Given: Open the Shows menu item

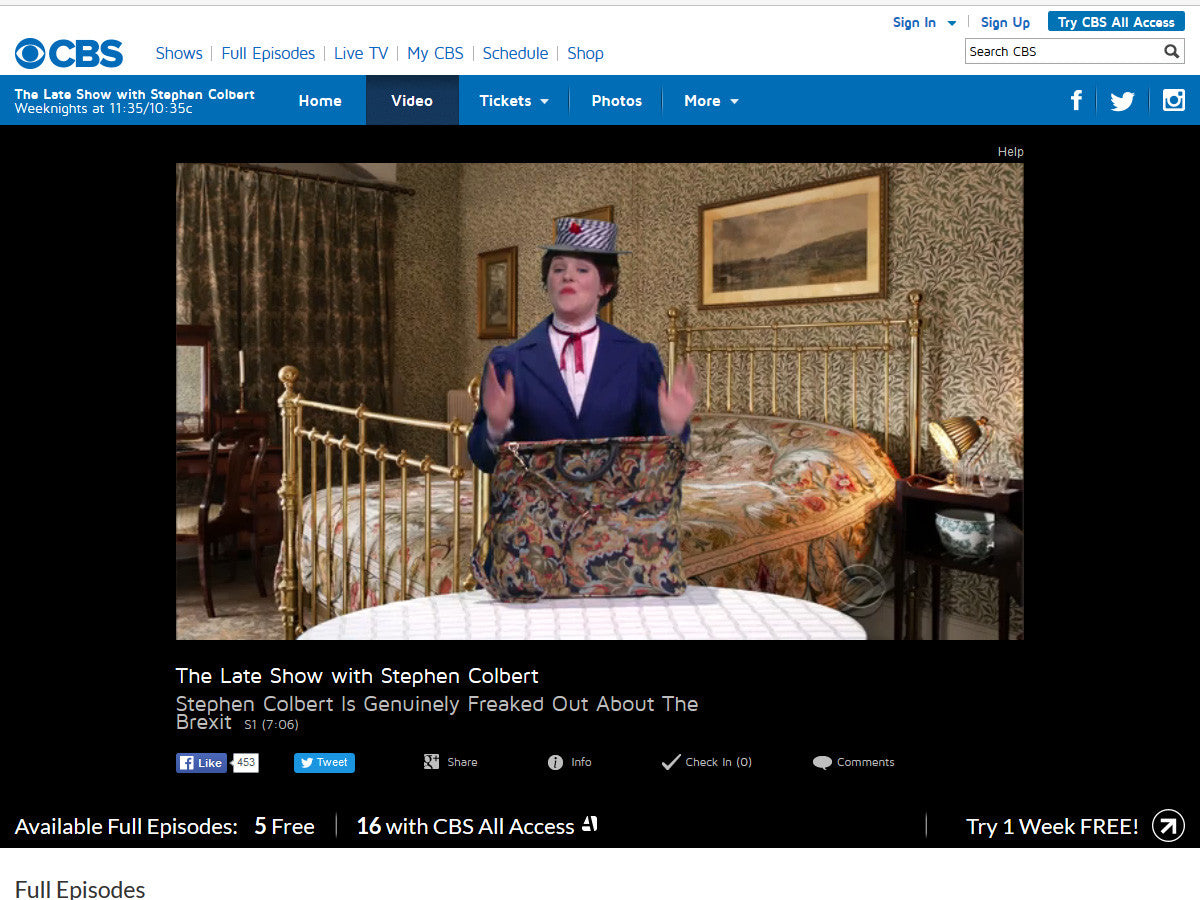Looking at the screenshot, I should [179, 53].
